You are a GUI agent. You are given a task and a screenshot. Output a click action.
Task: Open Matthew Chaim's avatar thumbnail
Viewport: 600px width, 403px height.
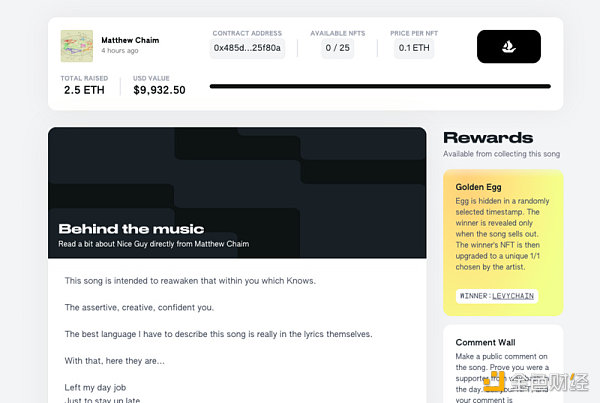(77, 46)
